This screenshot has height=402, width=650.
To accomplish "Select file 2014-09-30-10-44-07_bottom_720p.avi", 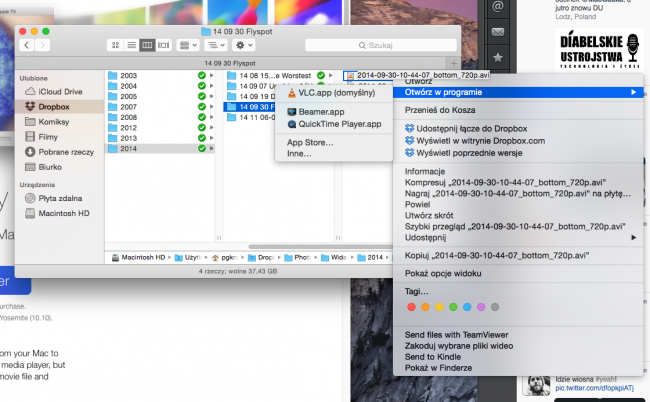I will (x=418, y=75).
